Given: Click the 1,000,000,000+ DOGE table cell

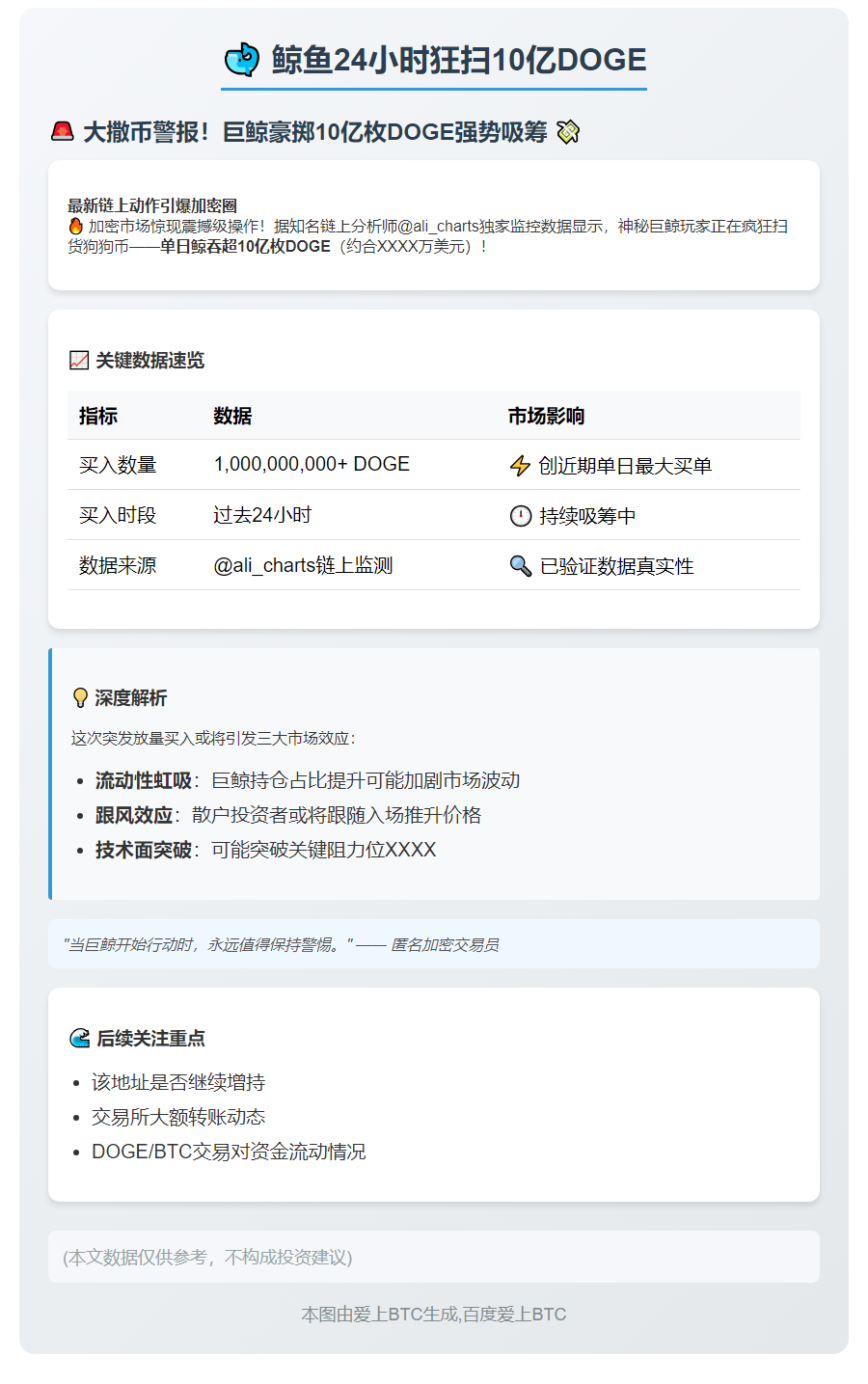Looking at the screenshot, I should (x=312, y=464).
